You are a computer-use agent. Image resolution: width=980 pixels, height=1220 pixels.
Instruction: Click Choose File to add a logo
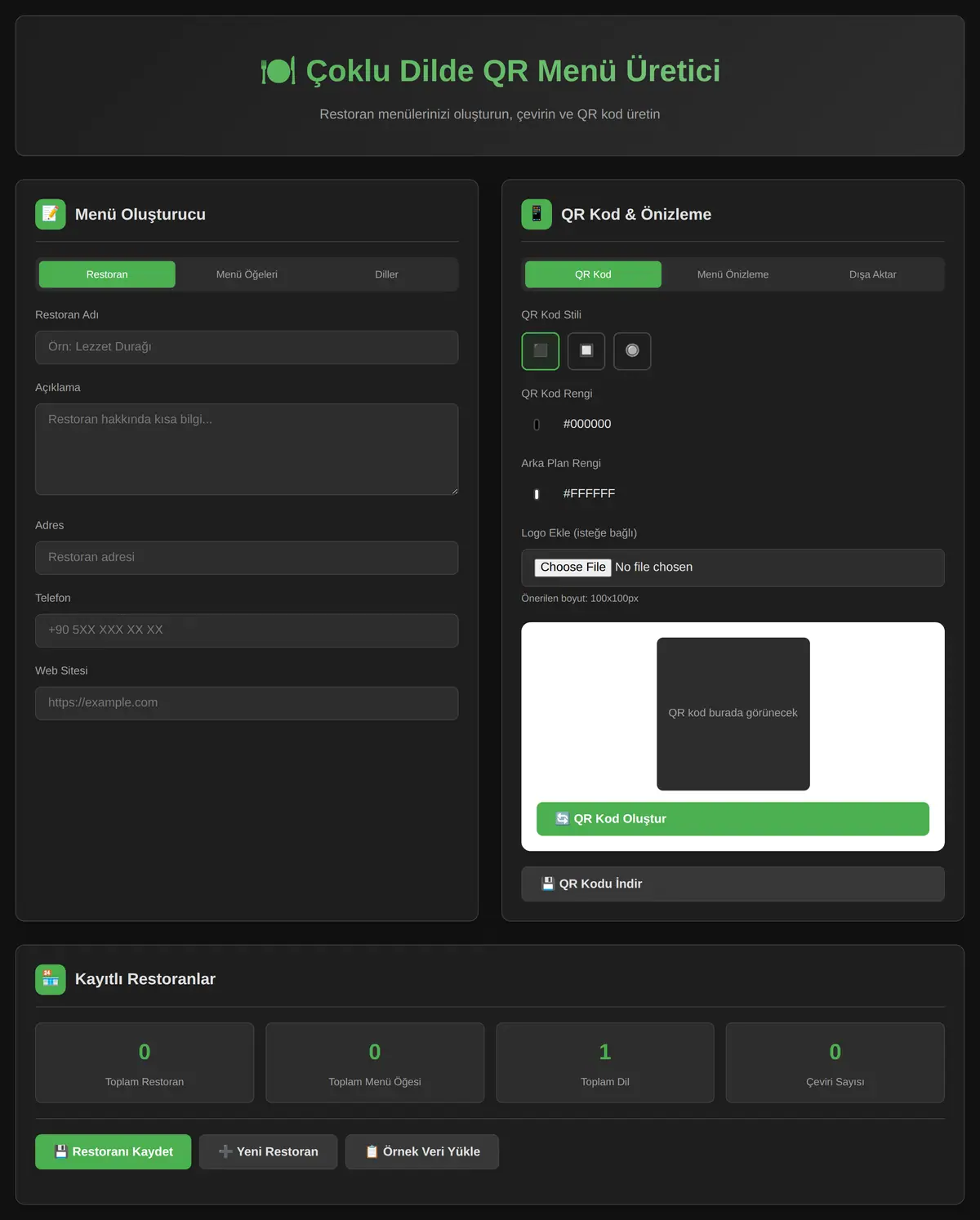(x=572, y=568)
